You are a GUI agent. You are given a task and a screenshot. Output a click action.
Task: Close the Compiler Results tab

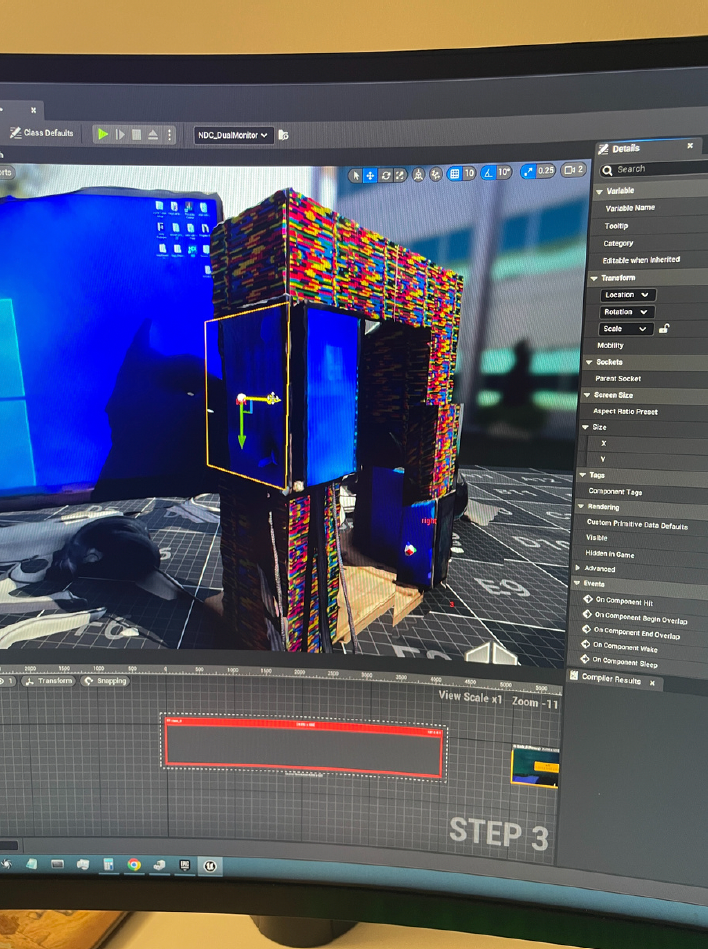(652, 683)
